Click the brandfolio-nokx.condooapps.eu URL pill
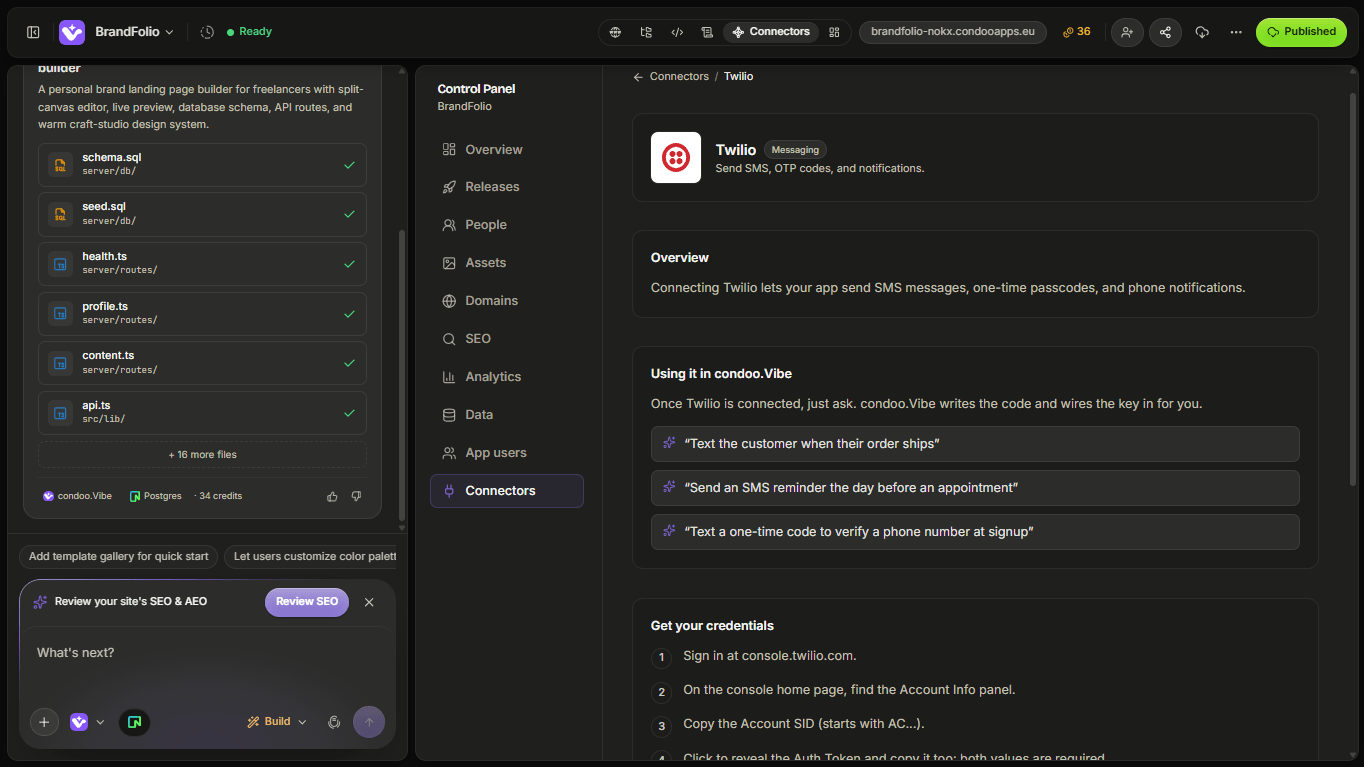 [952, 32]
